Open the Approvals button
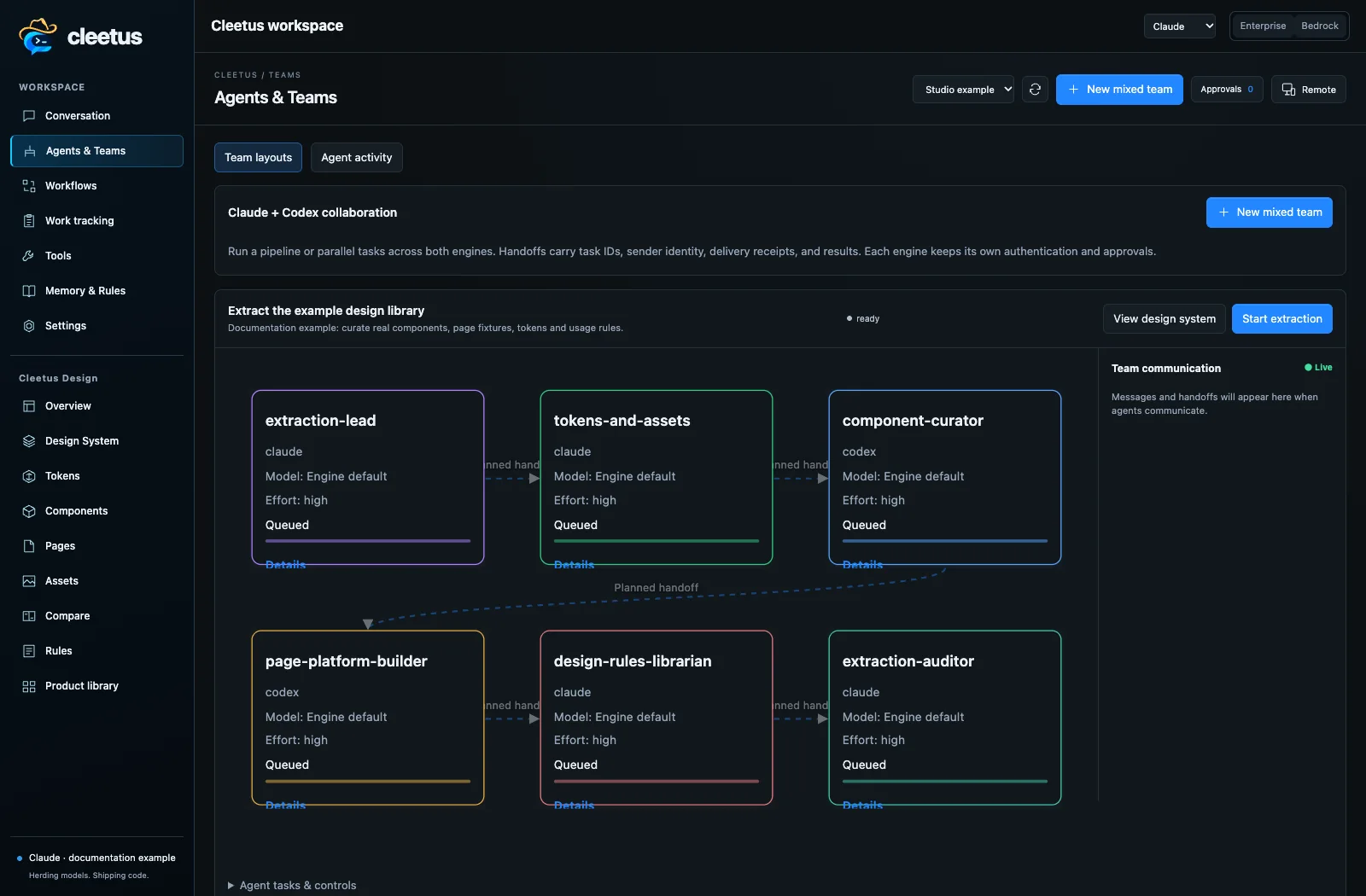Image resolution: width=1366 pixels, height=896 pixels. [x=1227, y=90]
